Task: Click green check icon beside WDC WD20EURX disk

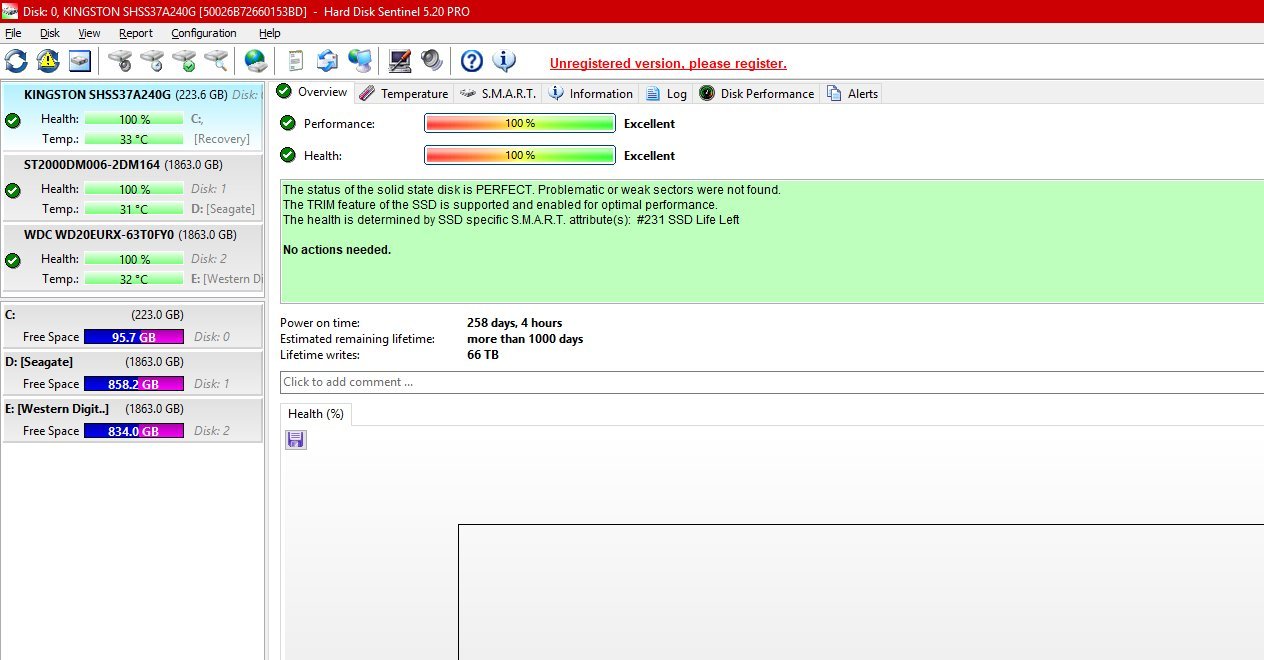Action: (13, 260)
